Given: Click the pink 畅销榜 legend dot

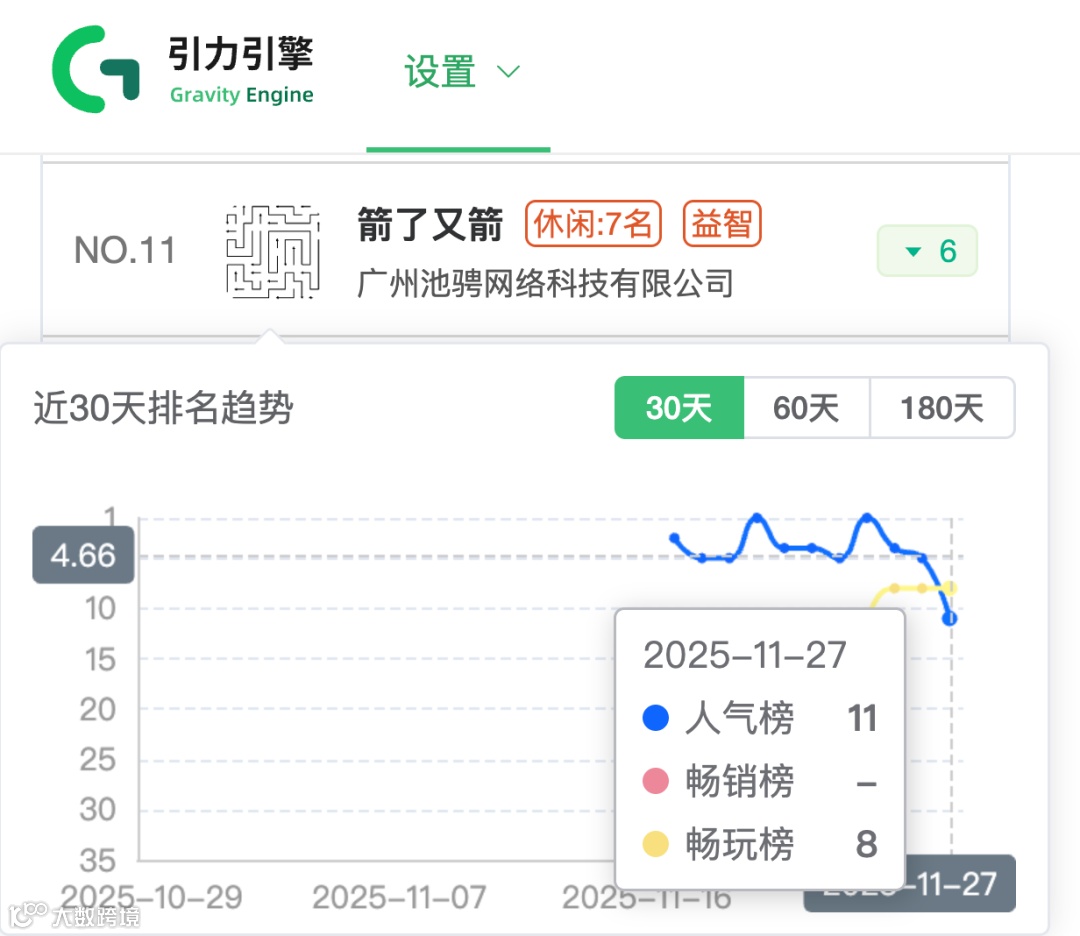Looking at the screenshot, I should pos(655,781).
